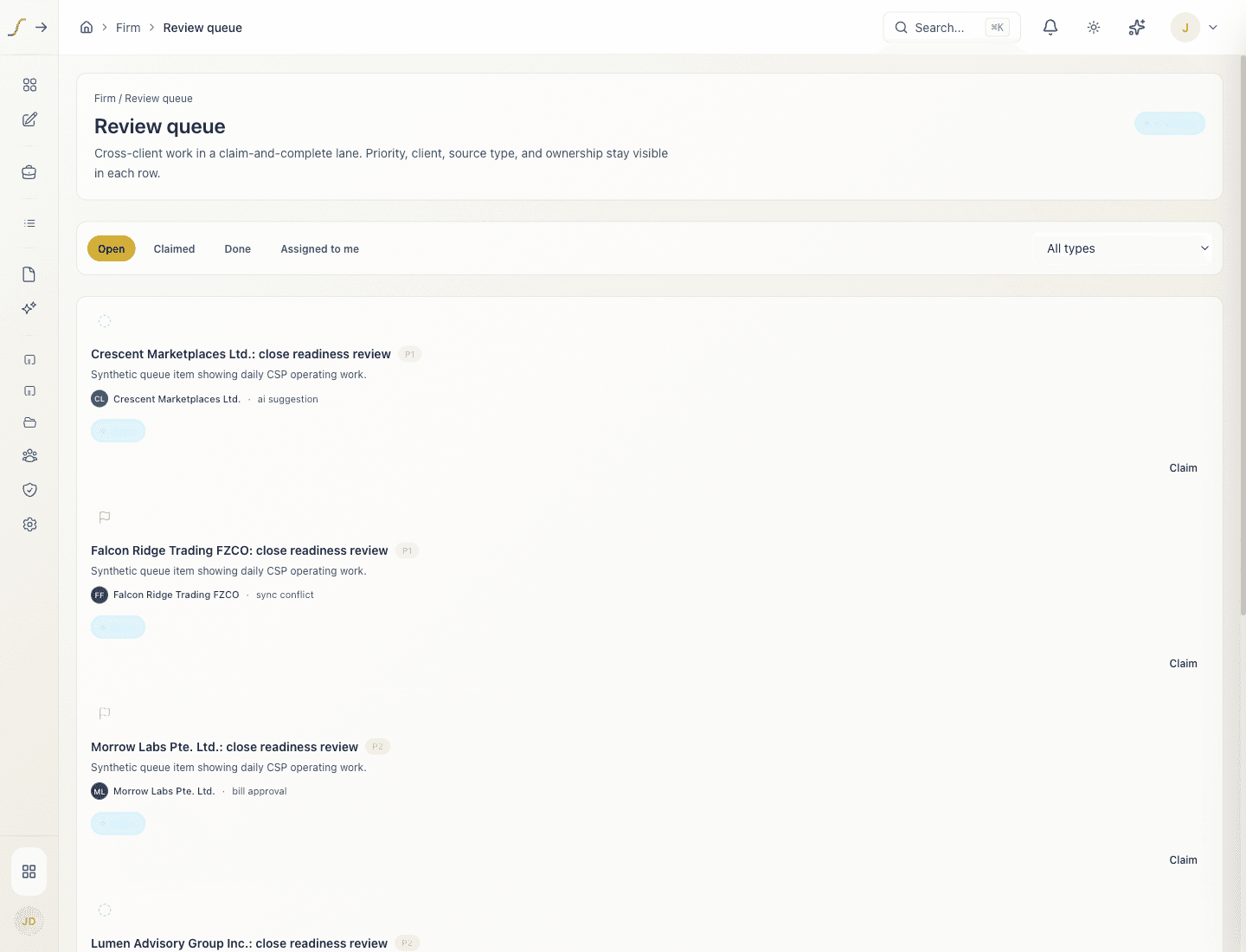Click the page vertical scrollbar
This screenshot has width=1246, height=952.
1243,336
